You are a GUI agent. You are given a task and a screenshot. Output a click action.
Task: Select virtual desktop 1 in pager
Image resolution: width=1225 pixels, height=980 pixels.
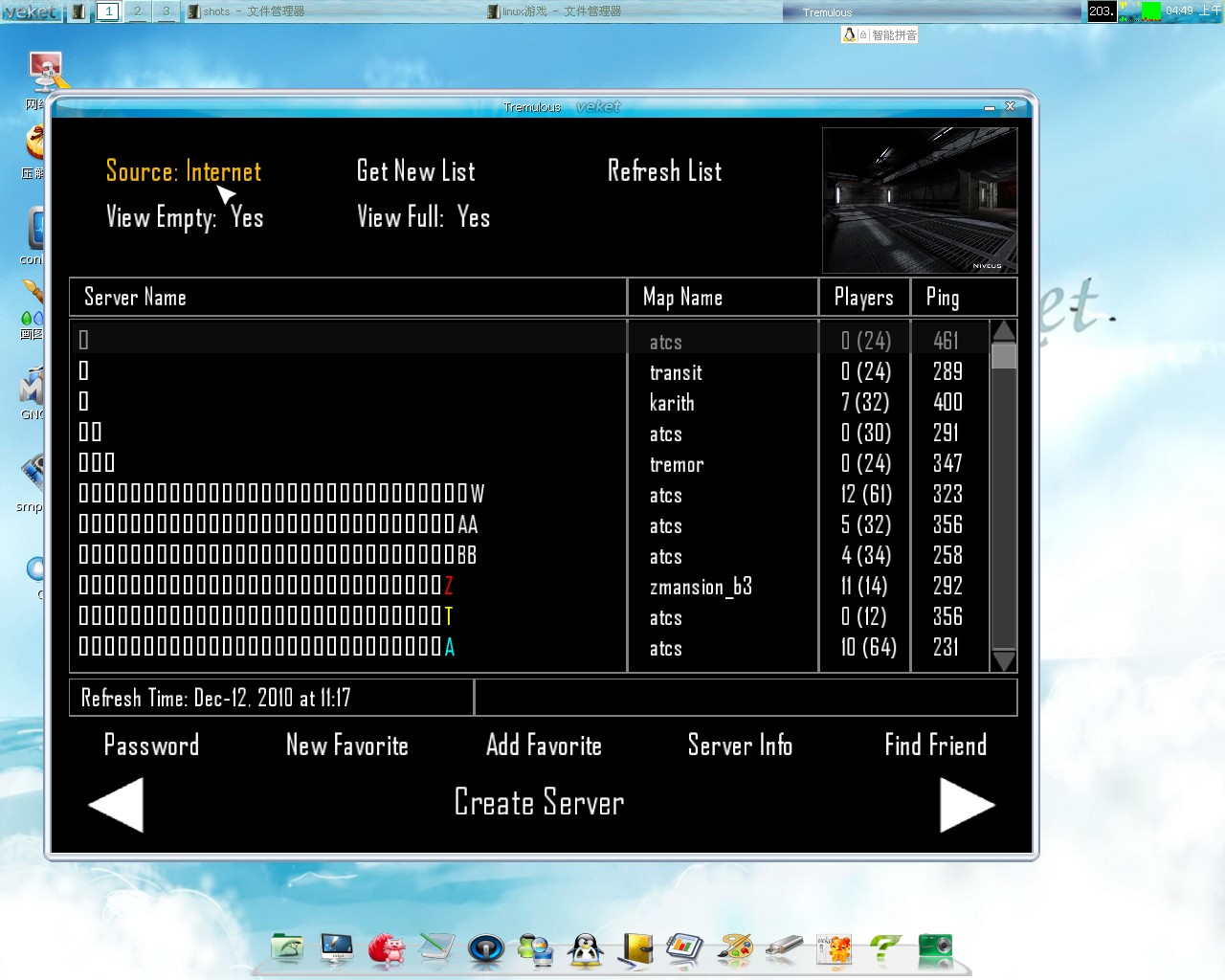point(108,11)
